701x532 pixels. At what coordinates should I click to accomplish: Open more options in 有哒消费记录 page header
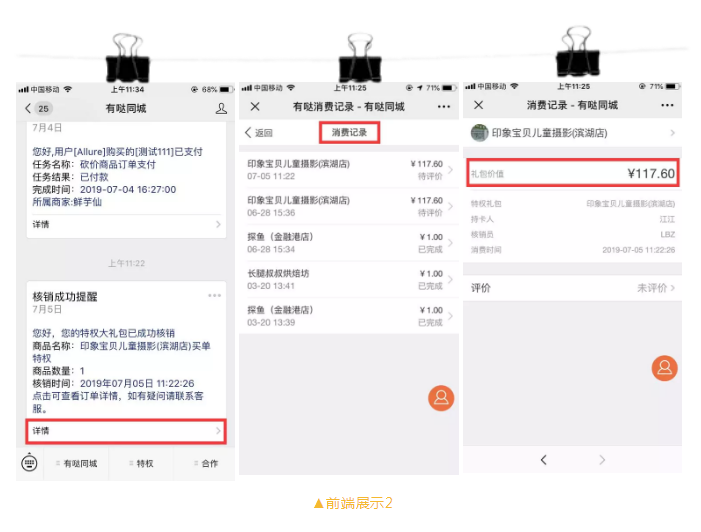pos(444,106)
